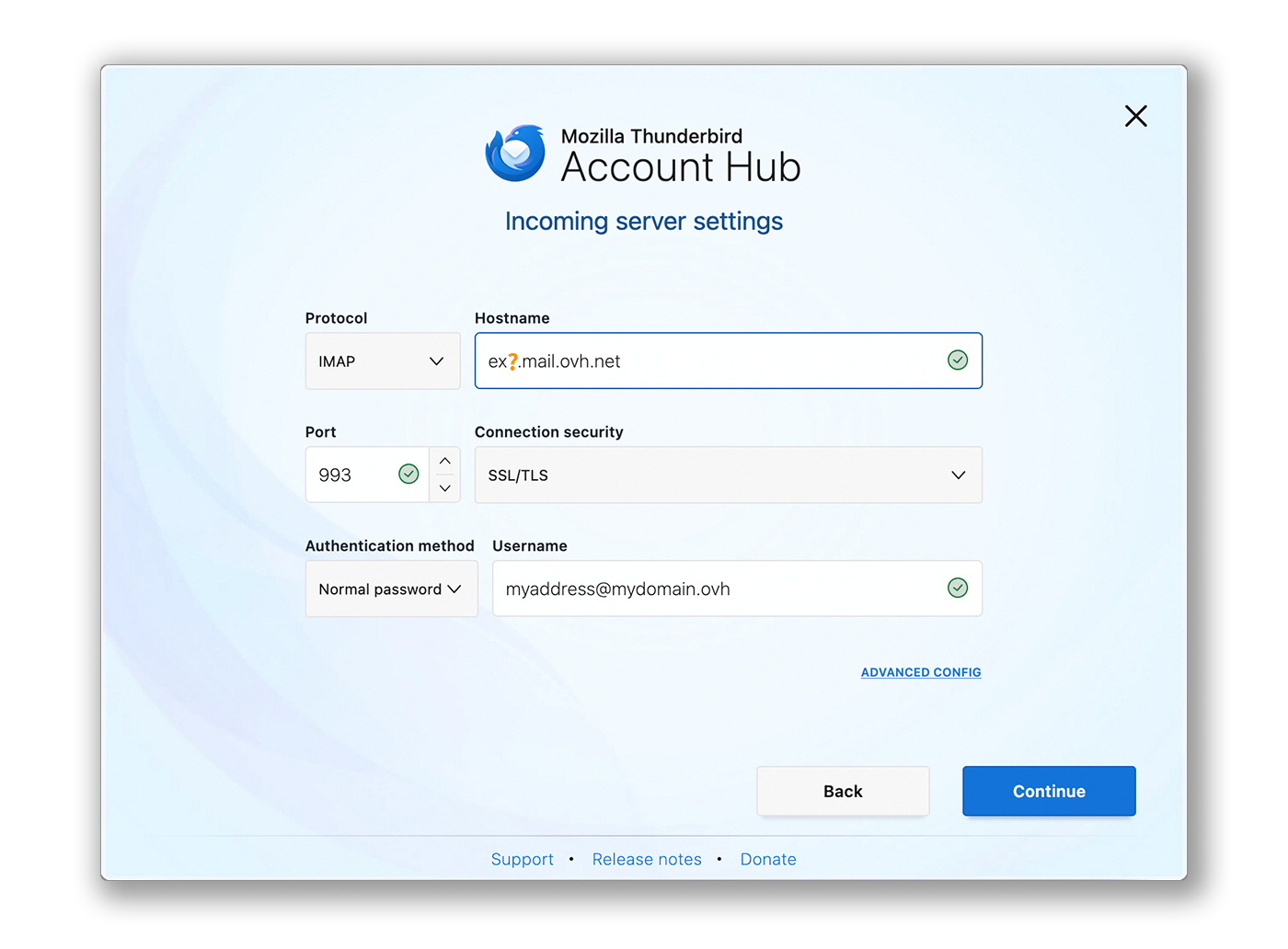Close the Account Hub dialog

(1135, 116)
